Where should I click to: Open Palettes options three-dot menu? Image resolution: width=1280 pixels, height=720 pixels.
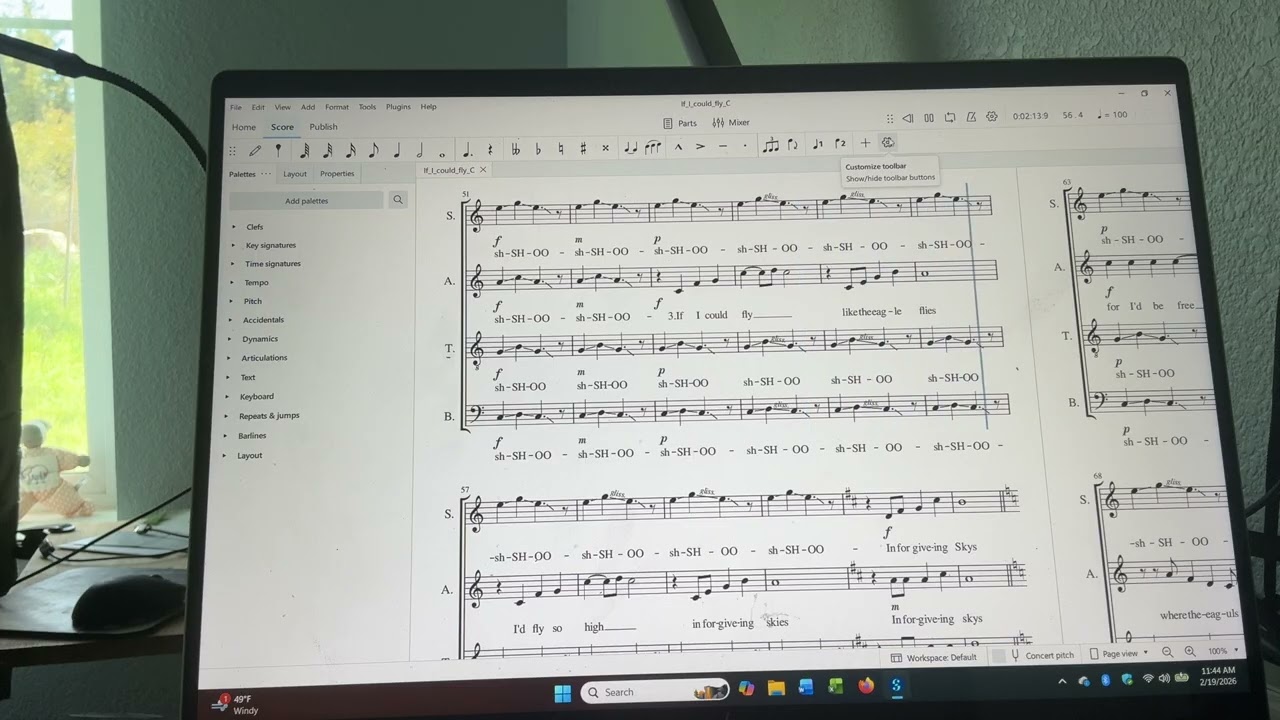[266, 174]
